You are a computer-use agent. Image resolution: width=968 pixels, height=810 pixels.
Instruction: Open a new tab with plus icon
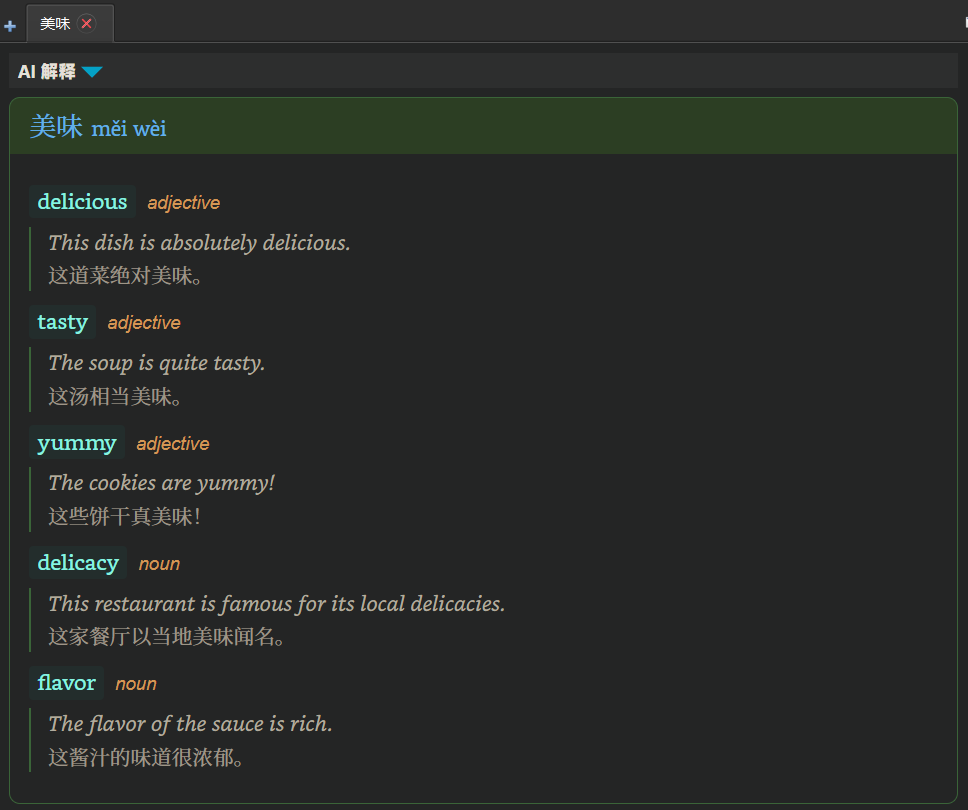[10, 26]
